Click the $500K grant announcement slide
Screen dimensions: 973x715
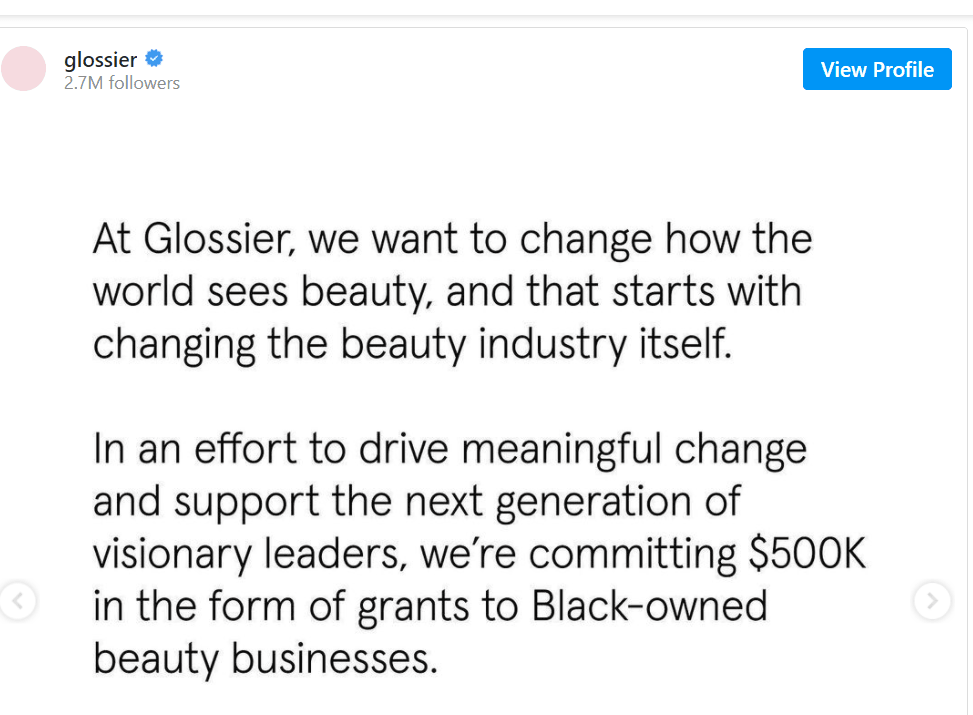click(x=486, y=420)
